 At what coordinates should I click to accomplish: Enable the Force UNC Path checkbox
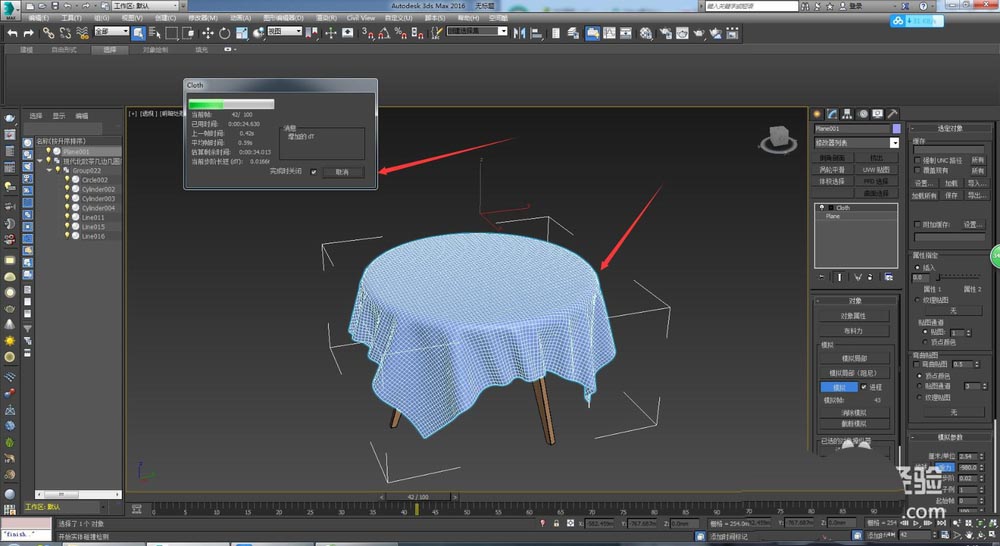click(918, 160)
